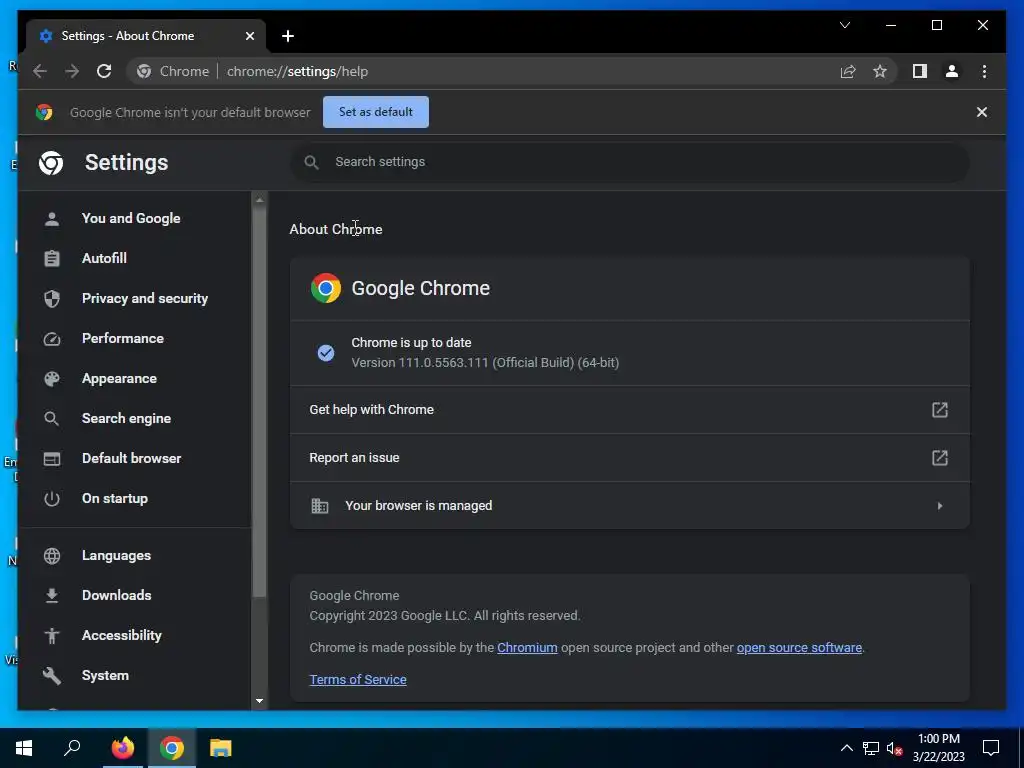Open the open source software link
Viewport: 1024px width, 768px height.
coord(799,648)
